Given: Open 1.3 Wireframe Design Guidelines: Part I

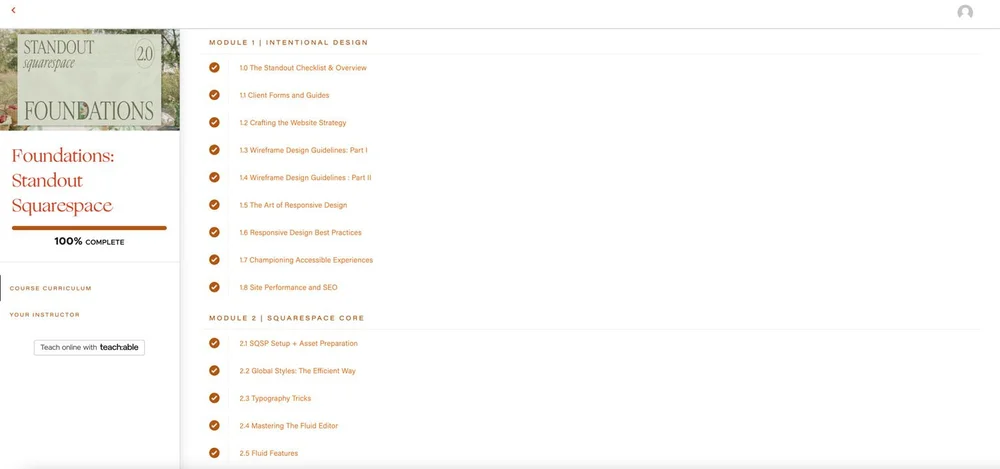Looking at the screenshot, I should point(304,150).
